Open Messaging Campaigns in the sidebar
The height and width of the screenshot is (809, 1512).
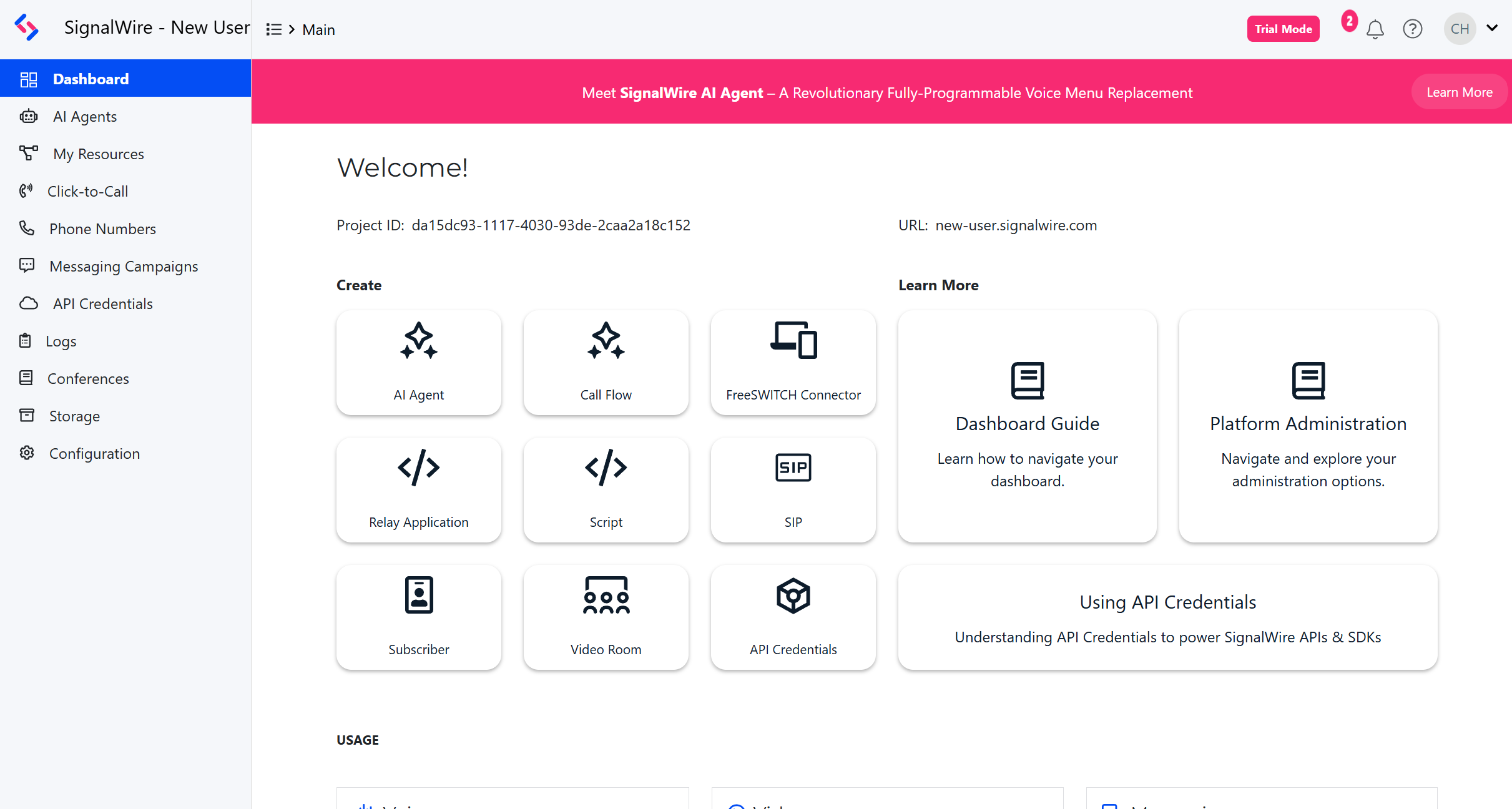tap(125, 266)
